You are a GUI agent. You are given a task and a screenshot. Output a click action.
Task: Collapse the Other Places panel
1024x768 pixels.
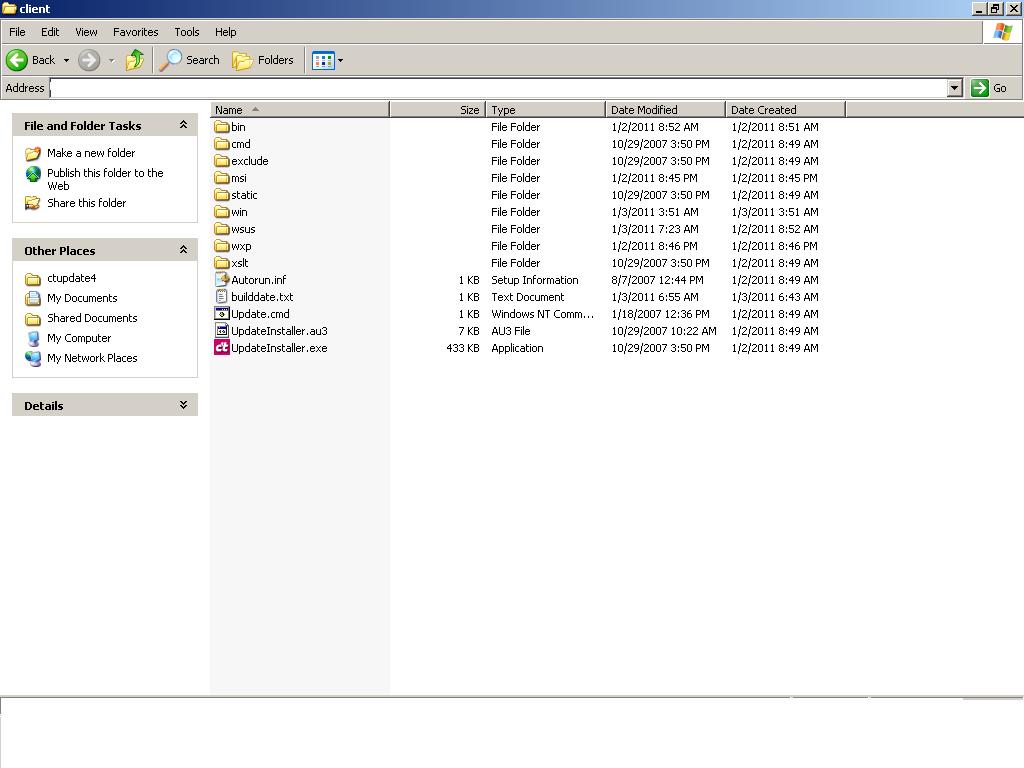[x=184, y=249]
